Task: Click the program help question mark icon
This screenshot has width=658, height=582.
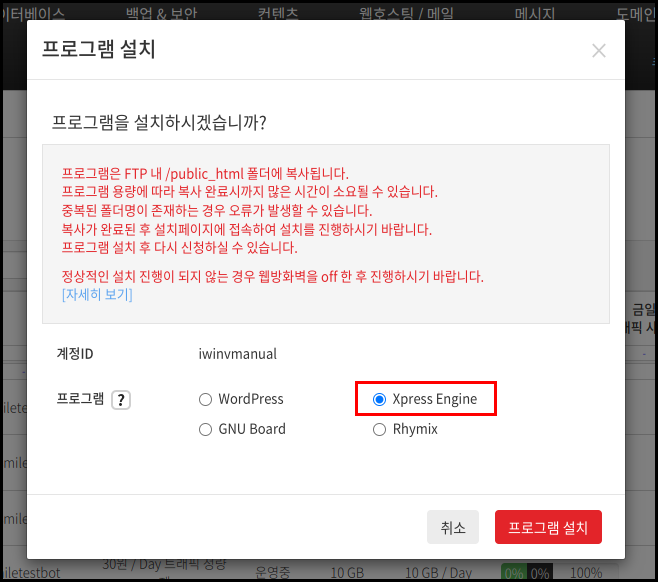Action: (121, 400)
